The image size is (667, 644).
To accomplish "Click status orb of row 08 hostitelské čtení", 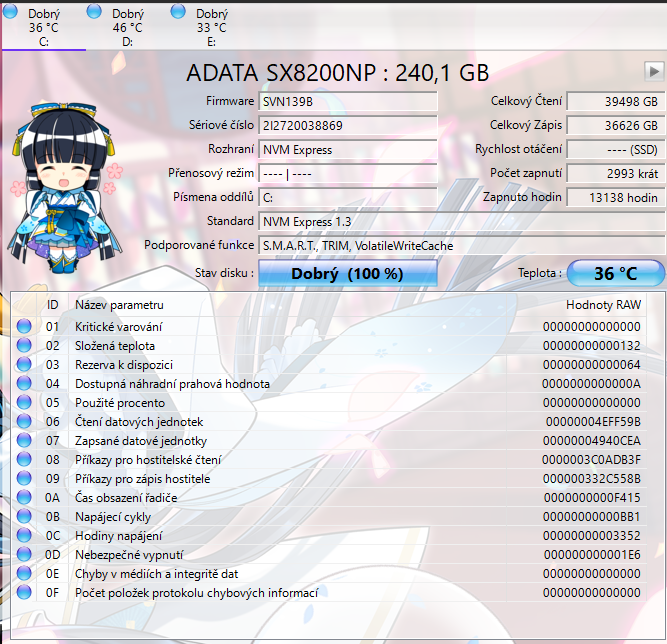I will point(24,459).
